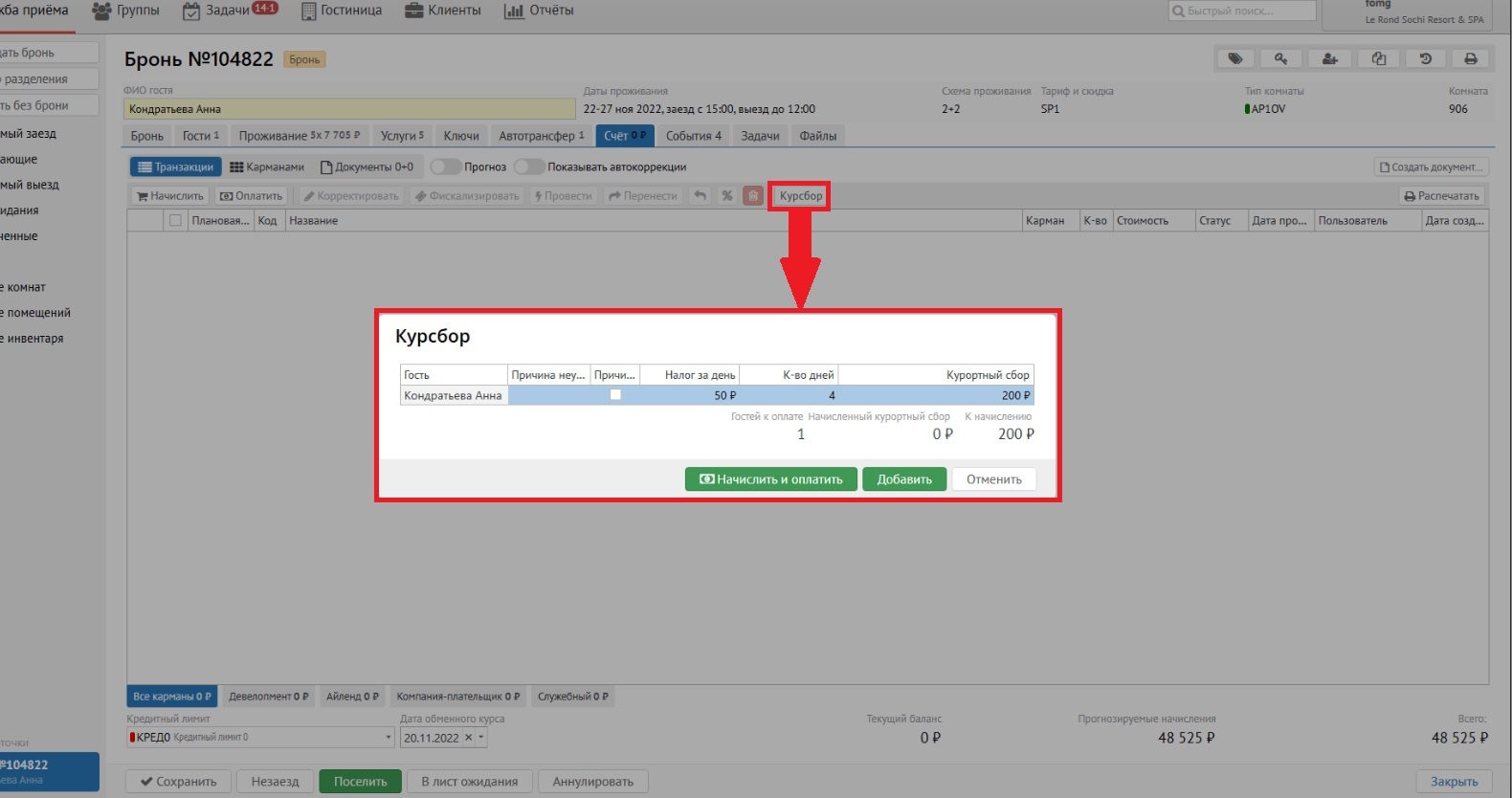Expand the exchange rate date dropdown arrow
This screenshot has width=1512, height=798.
pos(481,738)
